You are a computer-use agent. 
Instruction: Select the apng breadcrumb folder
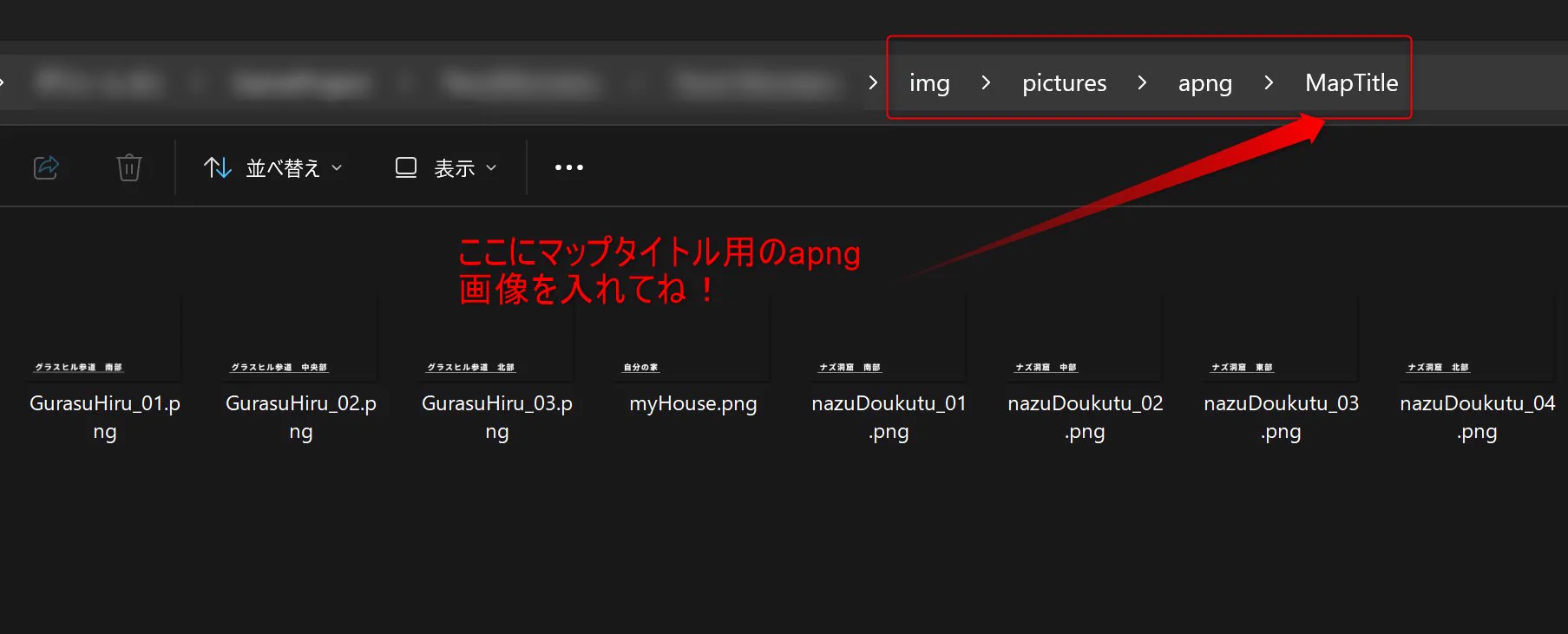pos(1204,83)
